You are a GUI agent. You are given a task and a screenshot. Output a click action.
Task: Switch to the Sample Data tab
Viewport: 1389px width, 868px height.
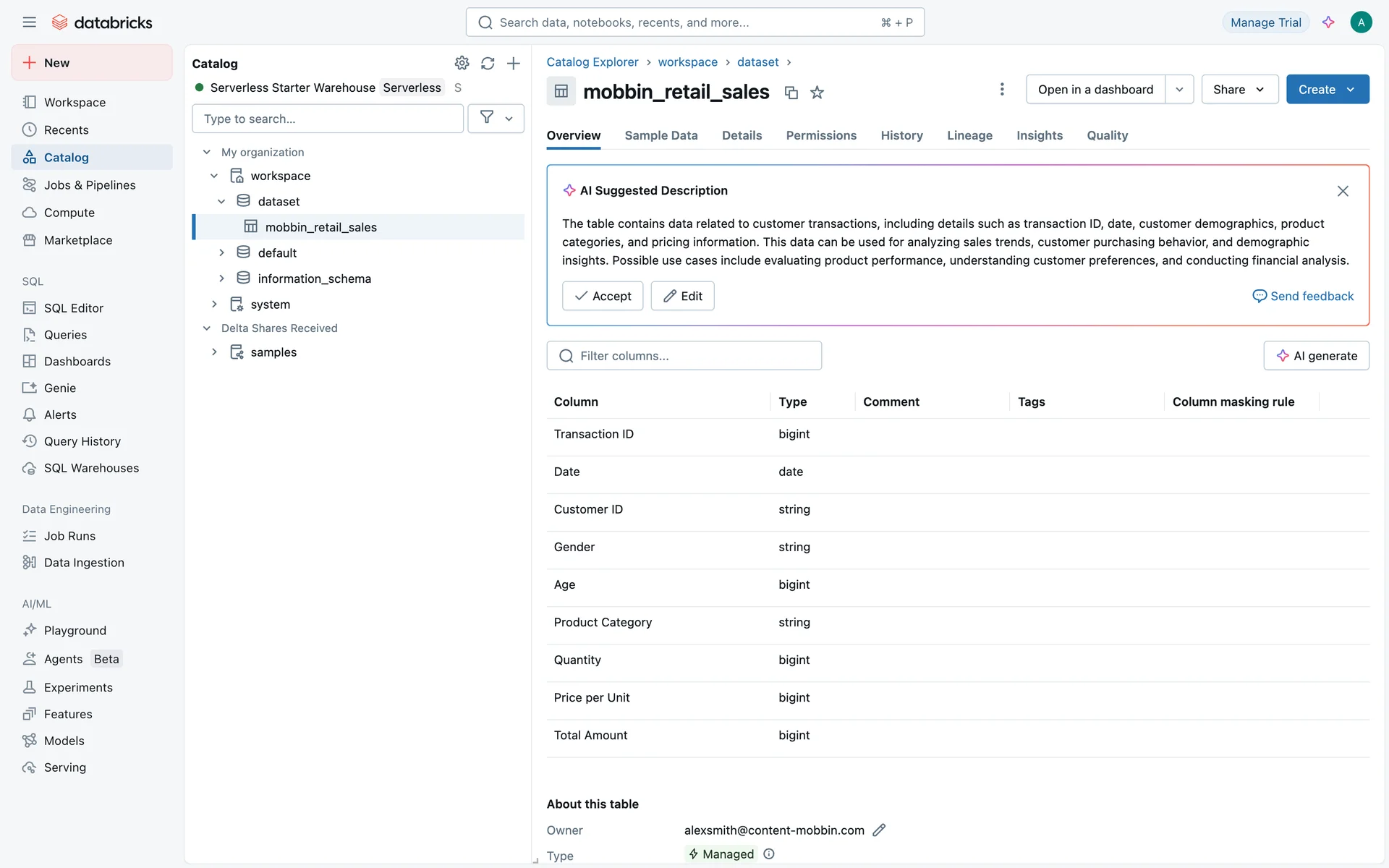pos(660,135)
